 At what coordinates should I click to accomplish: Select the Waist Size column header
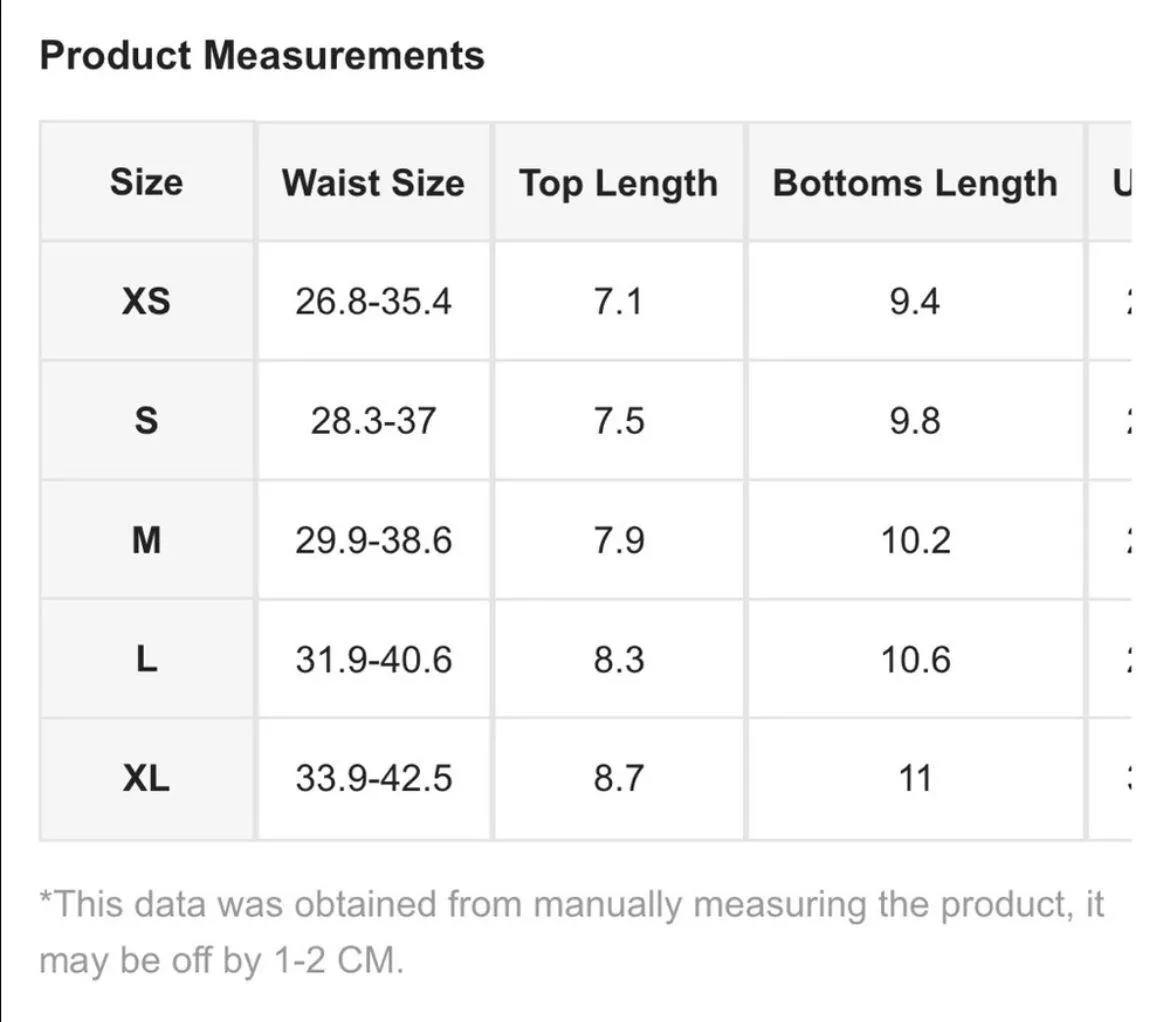[x=373, y=183]
